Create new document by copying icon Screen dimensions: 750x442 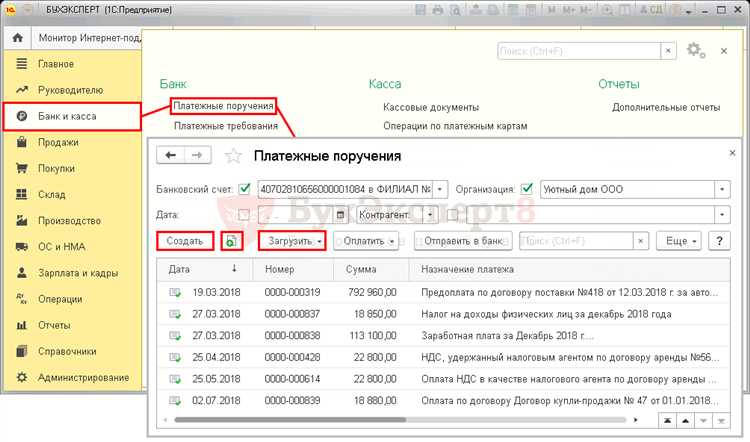[x=232, y=241]
